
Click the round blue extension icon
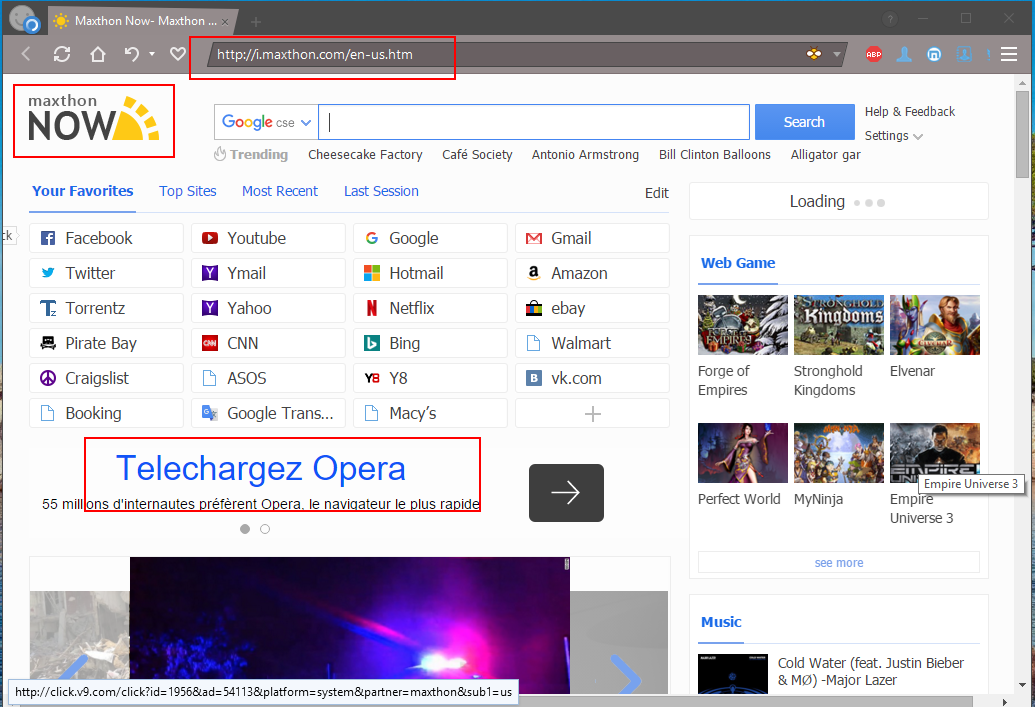(x=934, y=54)
